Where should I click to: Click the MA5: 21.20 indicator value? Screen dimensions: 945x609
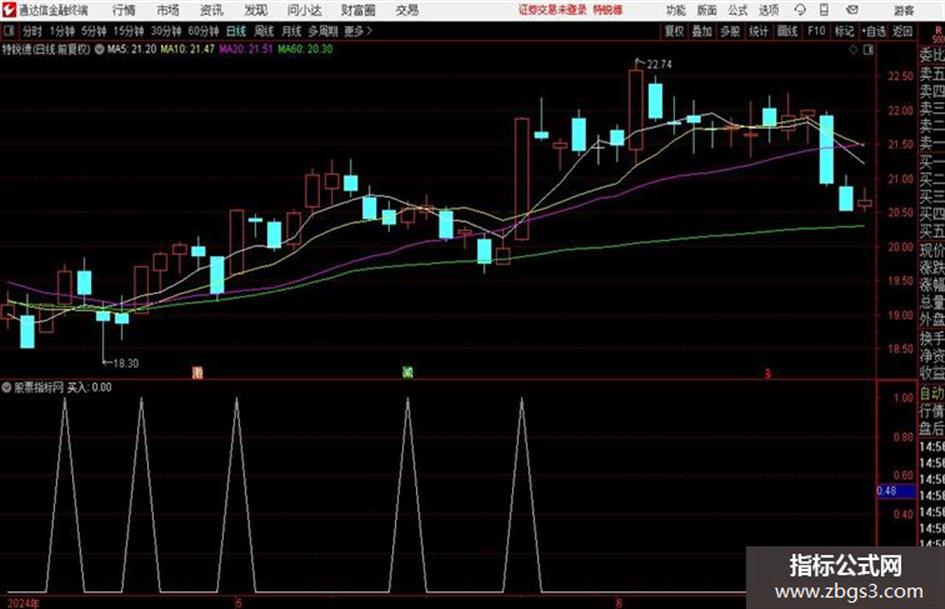(131, 49)
